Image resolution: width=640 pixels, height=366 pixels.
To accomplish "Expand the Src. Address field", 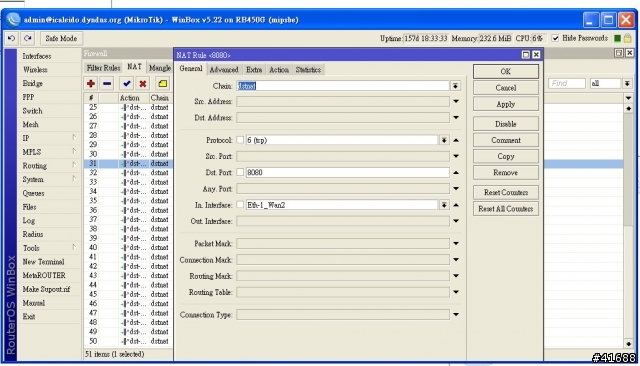I will pyautogui.click(x=456, y=101).
